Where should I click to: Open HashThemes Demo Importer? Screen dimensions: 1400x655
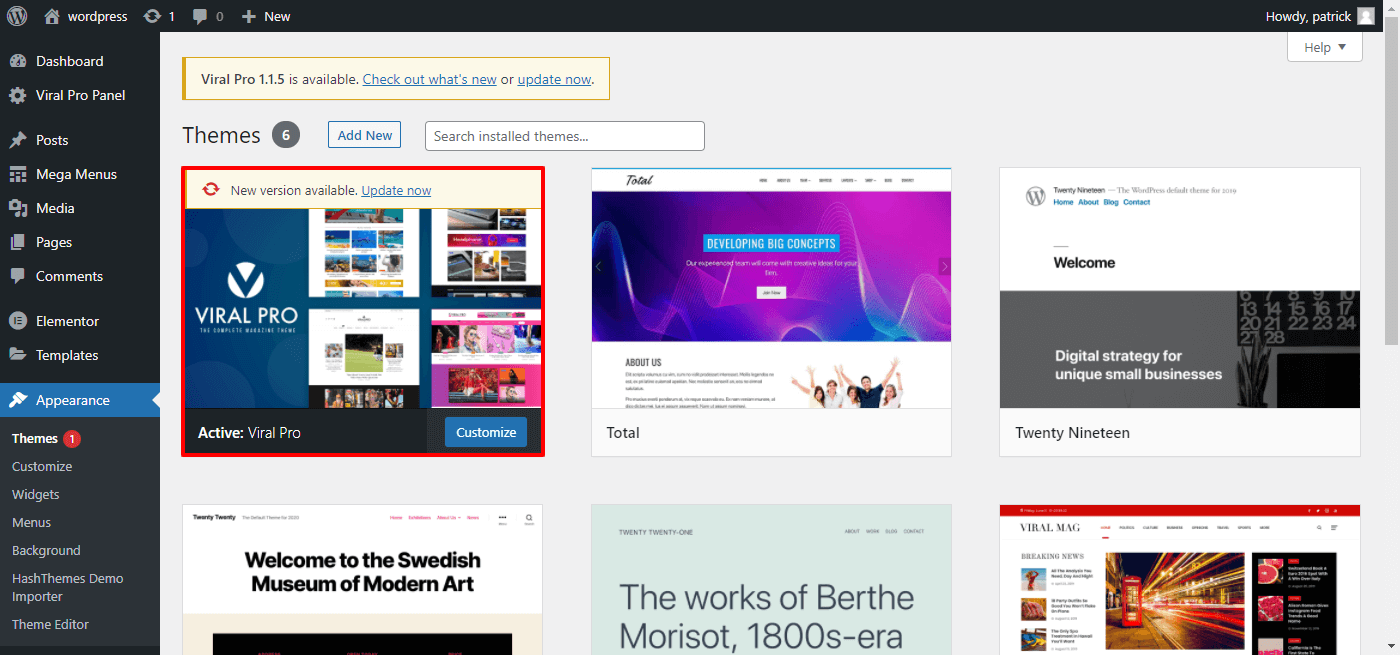(68, 587)
